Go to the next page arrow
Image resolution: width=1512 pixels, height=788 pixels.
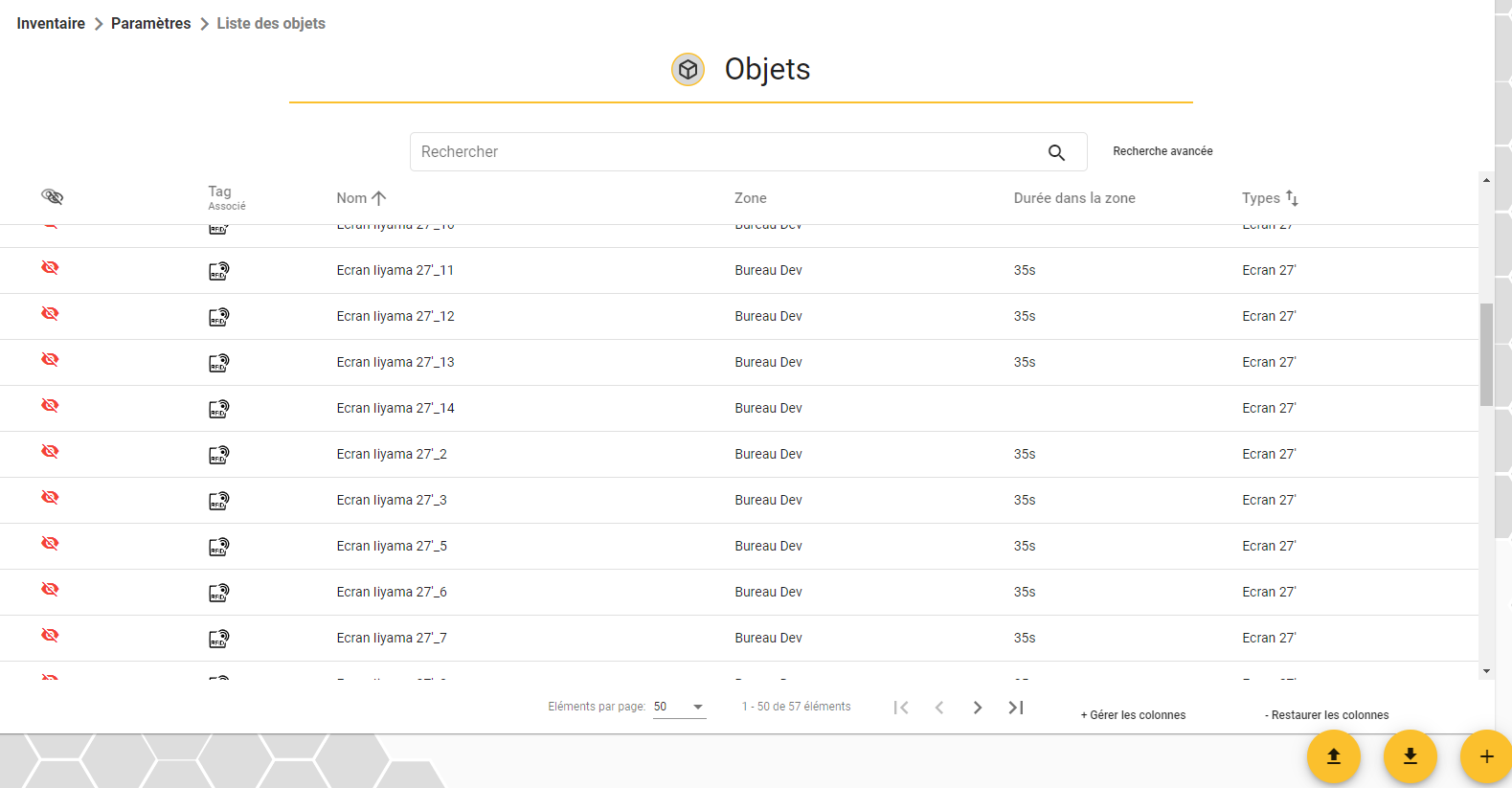[x=978, y=708]
